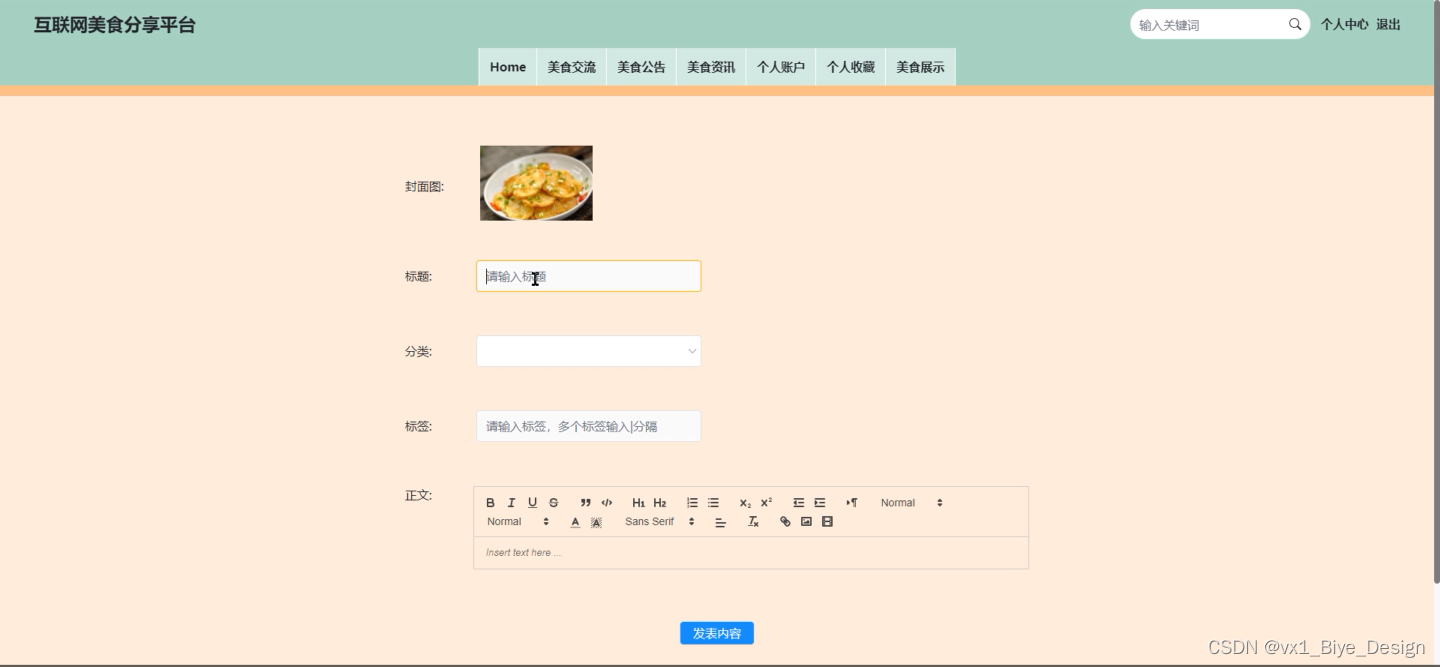Viewport: 1440px width, 667px height.
Task: Open the Home tab
Action: pos(508,67)
